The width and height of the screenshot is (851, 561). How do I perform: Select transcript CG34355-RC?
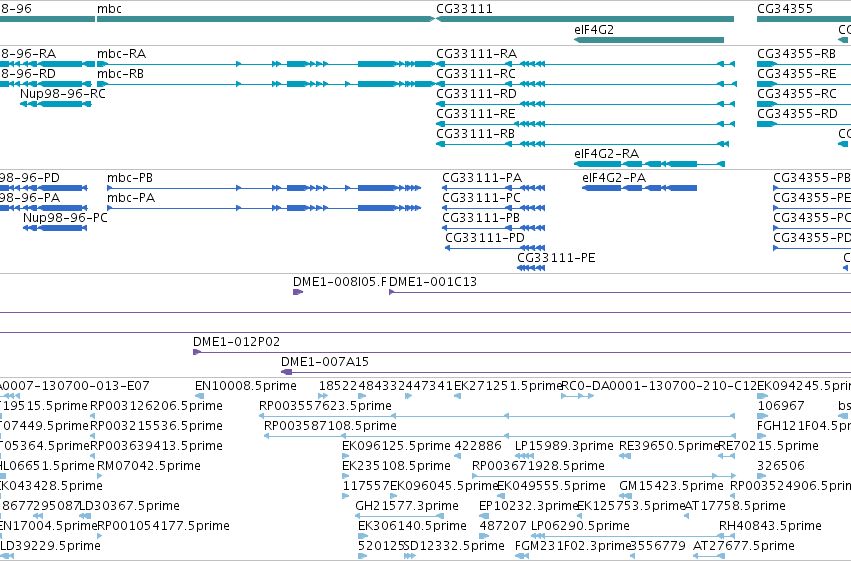pyautogui.click(x=804, y=104)
